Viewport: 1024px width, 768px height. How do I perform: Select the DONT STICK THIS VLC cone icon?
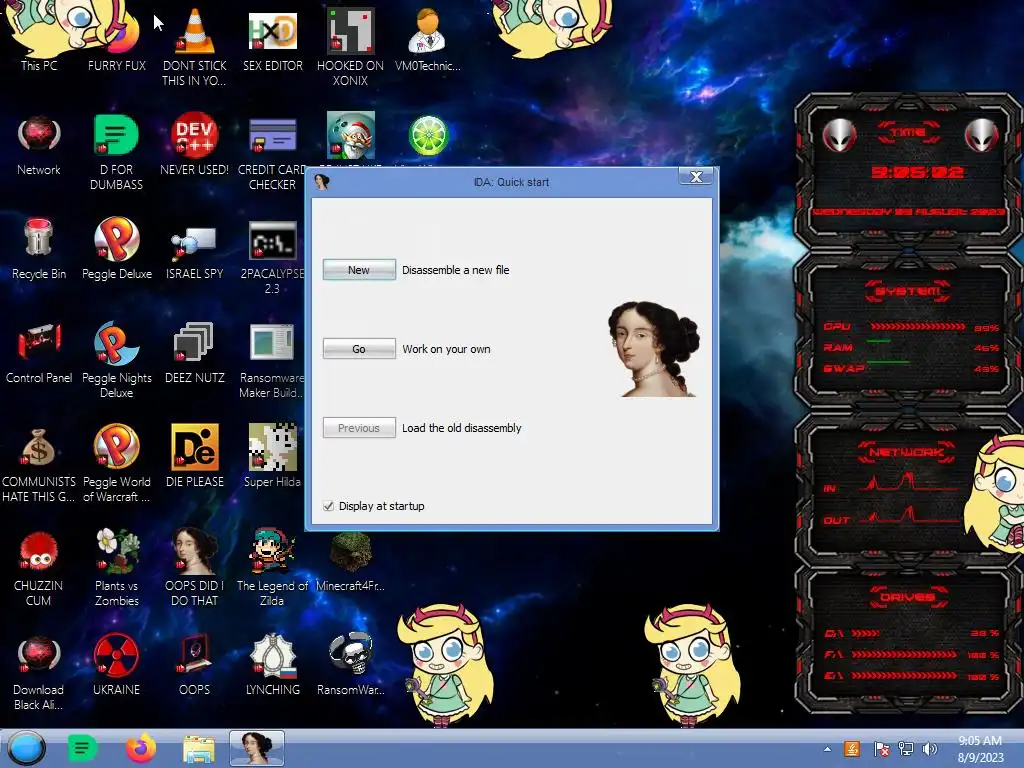pos(195,46)
